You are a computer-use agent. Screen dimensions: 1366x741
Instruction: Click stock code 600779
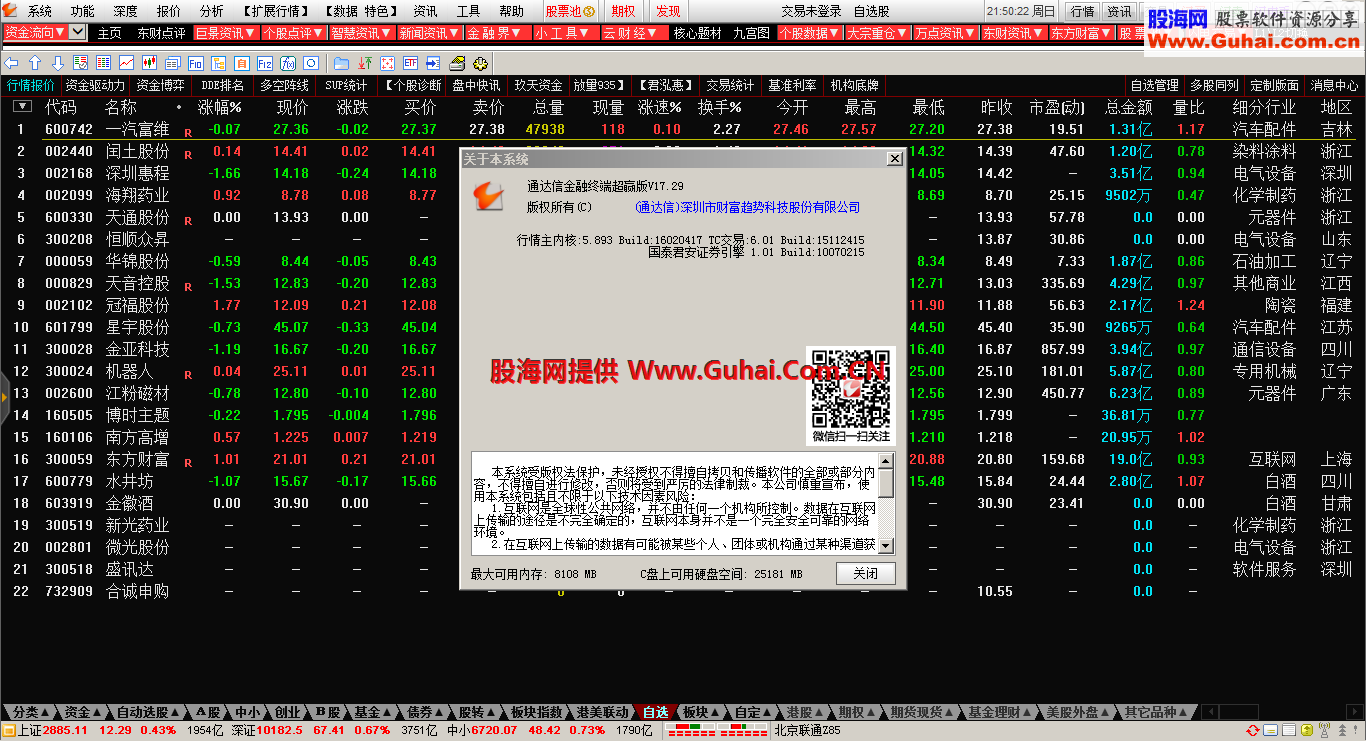click(x=68, y=481)
